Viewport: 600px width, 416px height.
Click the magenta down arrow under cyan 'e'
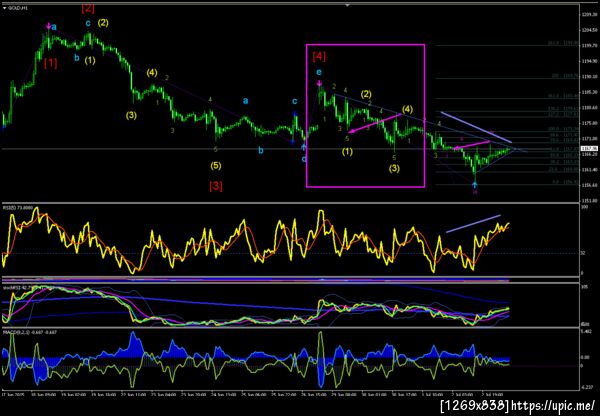[319, 83]
